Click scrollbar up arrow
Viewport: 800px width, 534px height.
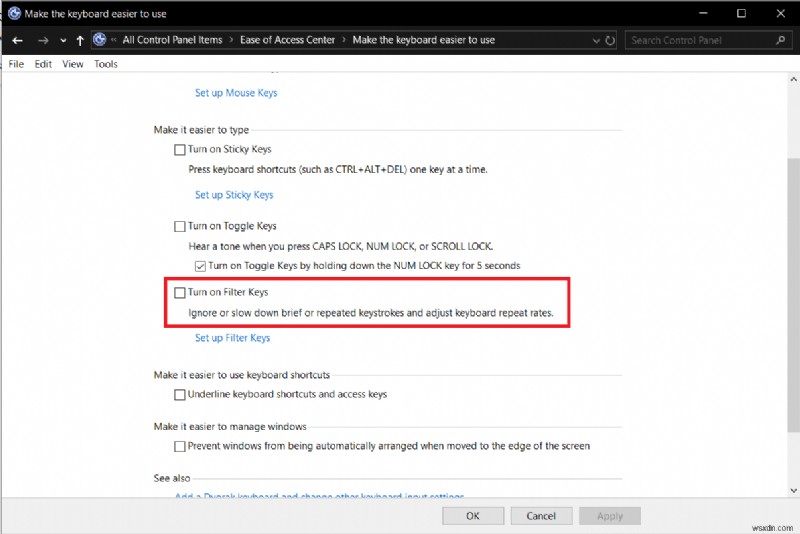click(x=793, y=79)
